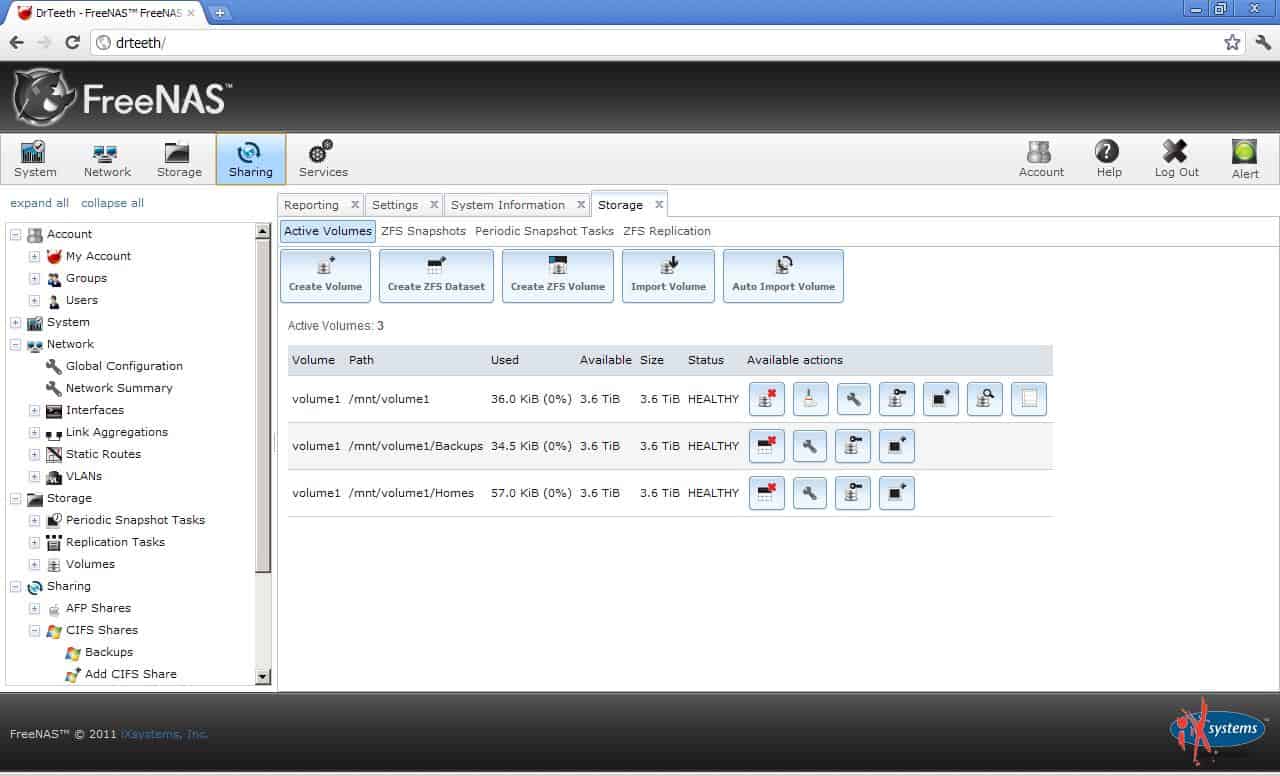Click the Create ZFS Volume button
The width and height of the screenshot is (1280, 776).
558,276
